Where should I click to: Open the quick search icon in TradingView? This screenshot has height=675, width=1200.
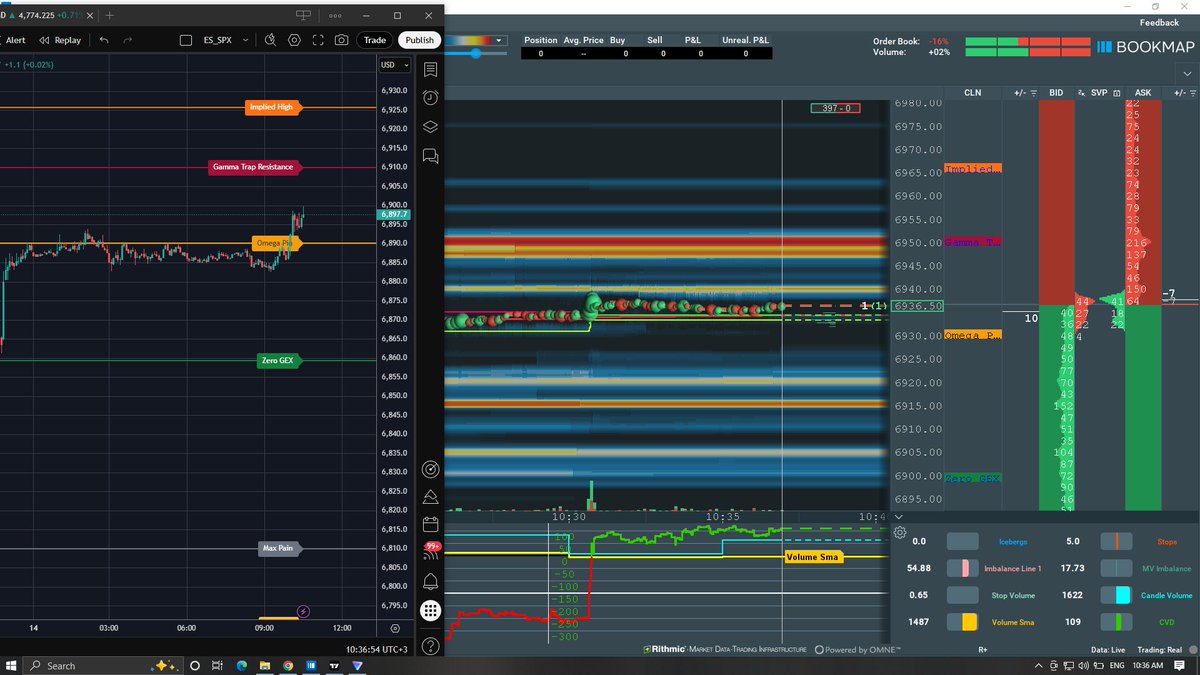(270, 40)
